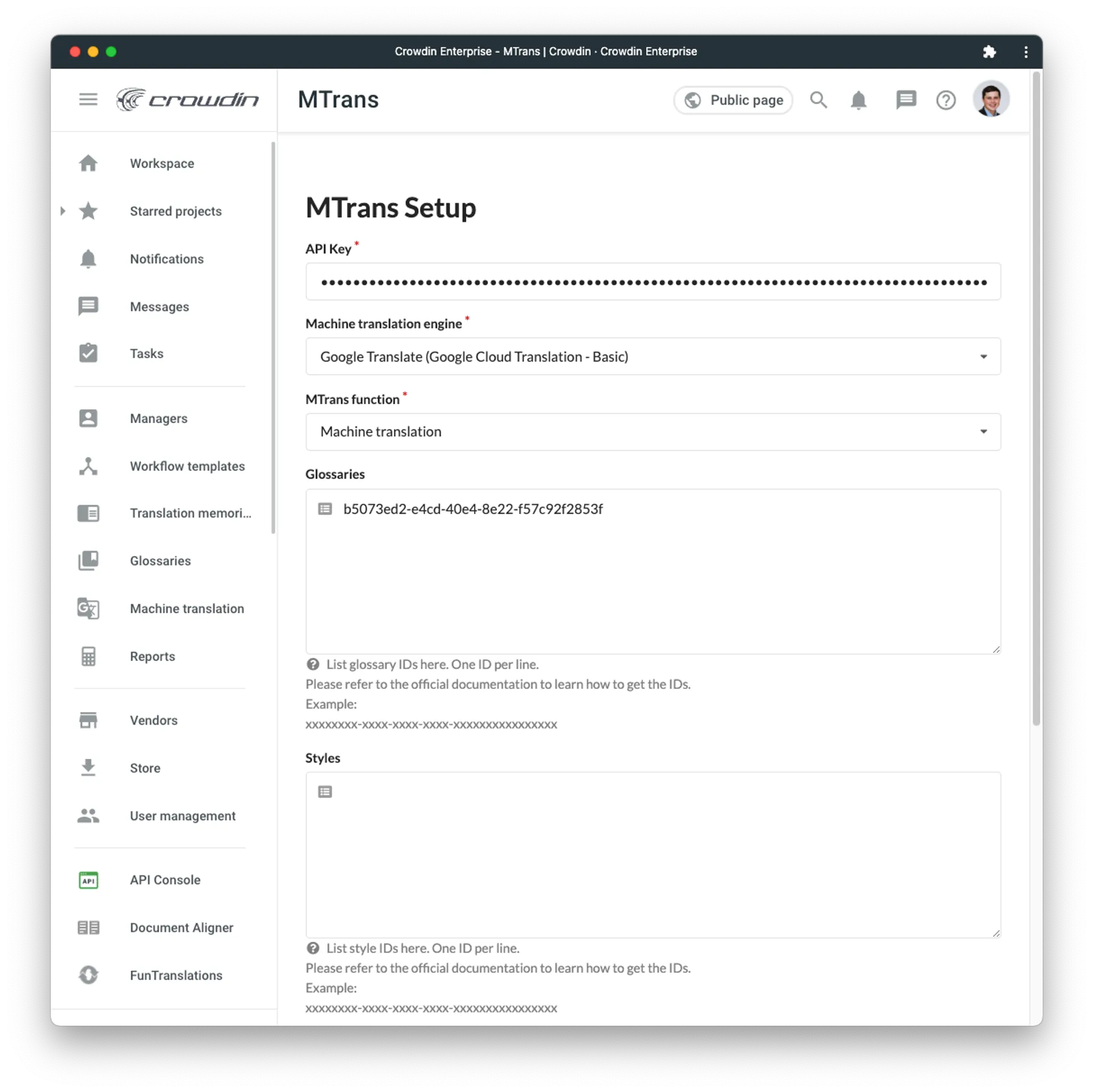Image resolution: width=1093 pixels, height=1092 pixels.
Task: Click the Workspace home icon
Action: 88,163
